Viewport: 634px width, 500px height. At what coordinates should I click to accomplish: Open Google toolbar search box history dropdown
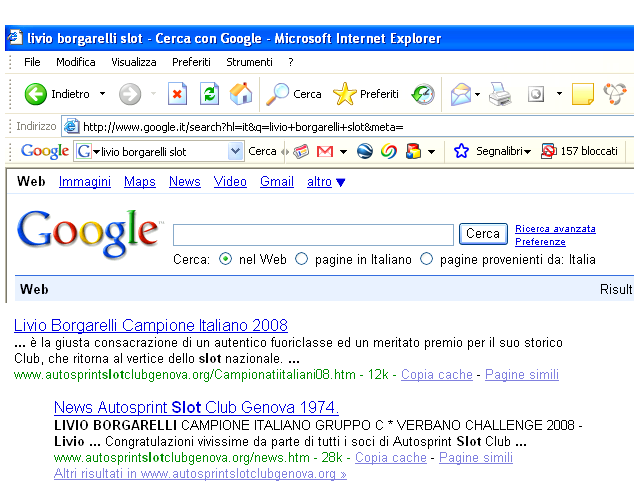point(235,152)
